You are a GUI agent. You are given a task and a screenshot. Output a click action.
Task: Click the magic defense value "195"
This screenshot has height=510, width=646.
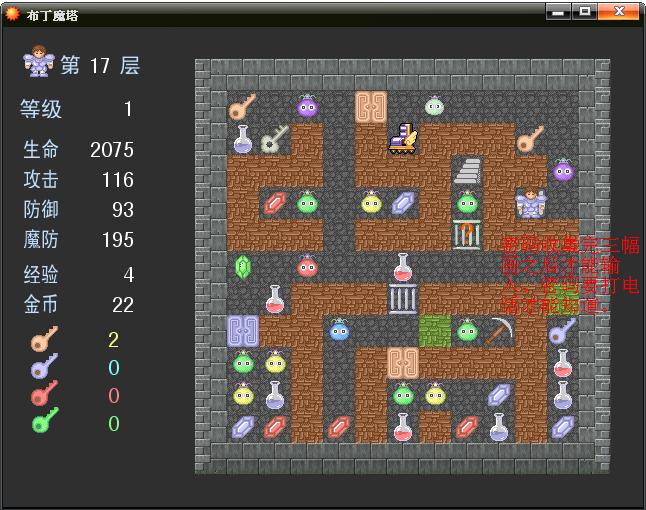click(x=118, y=240)
